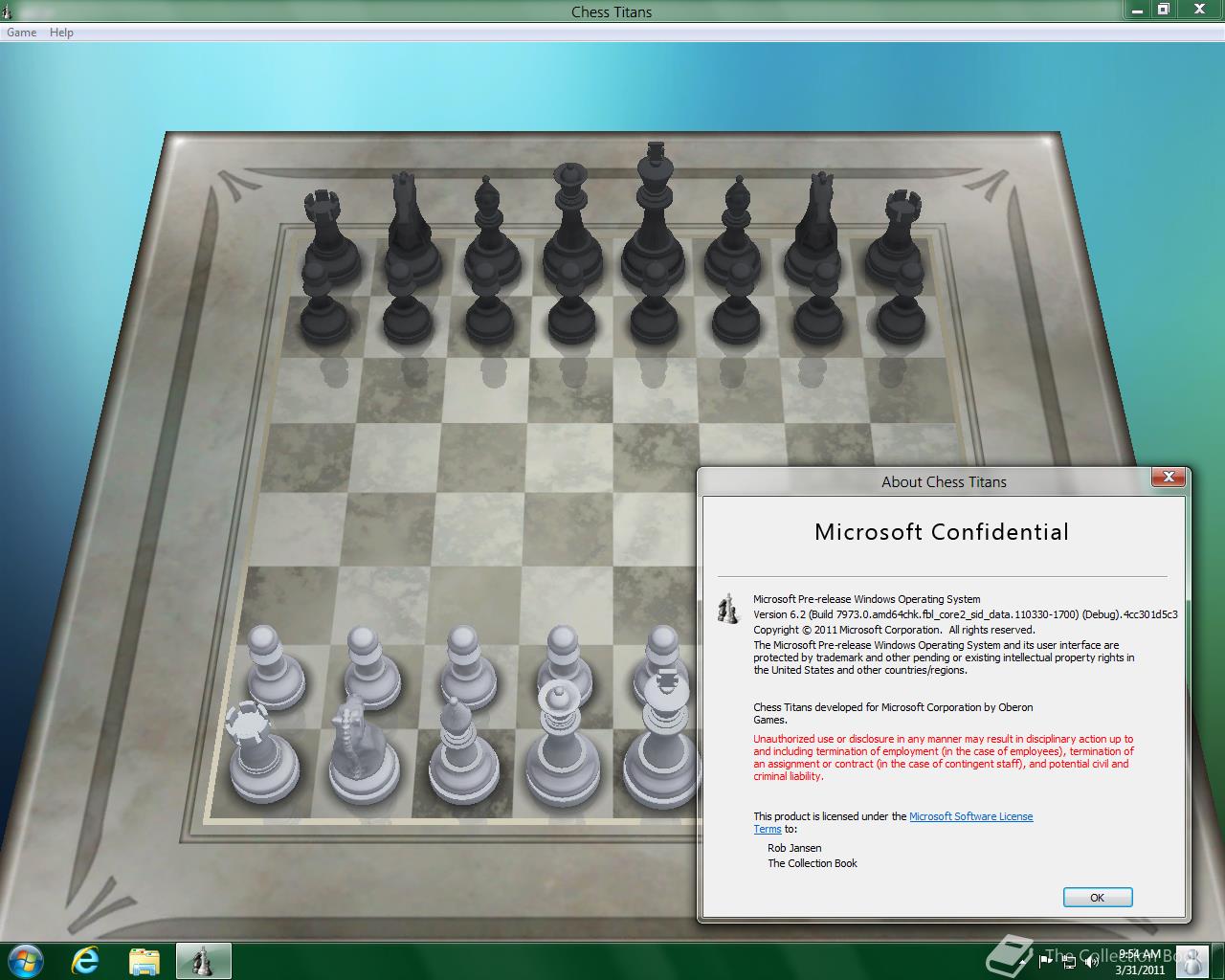Viewport: 1225px width, 980px height.
Task: Click 'Rob Jansen' licensee name
Action: tap(794, 848)
